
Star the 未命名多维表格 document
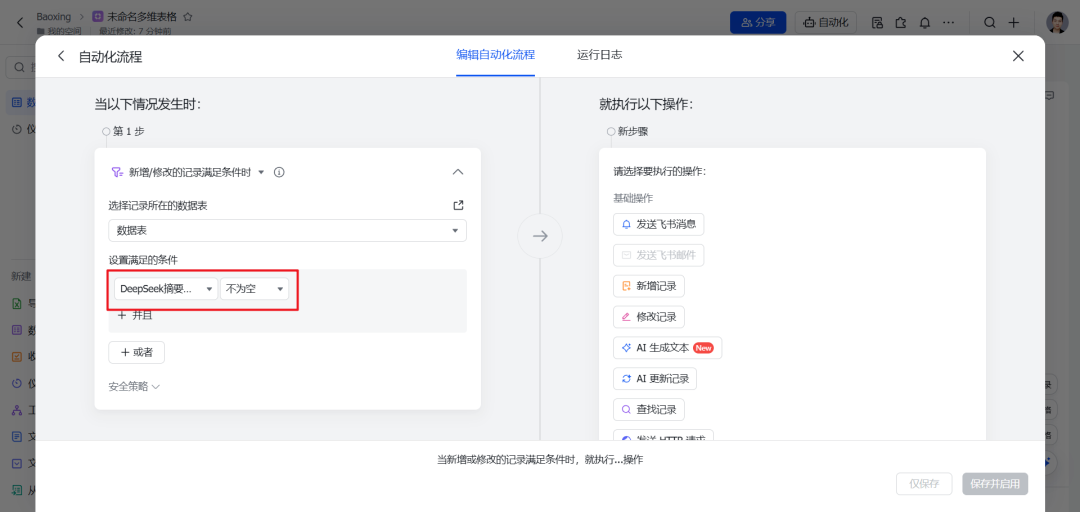[x=187, y=17]
